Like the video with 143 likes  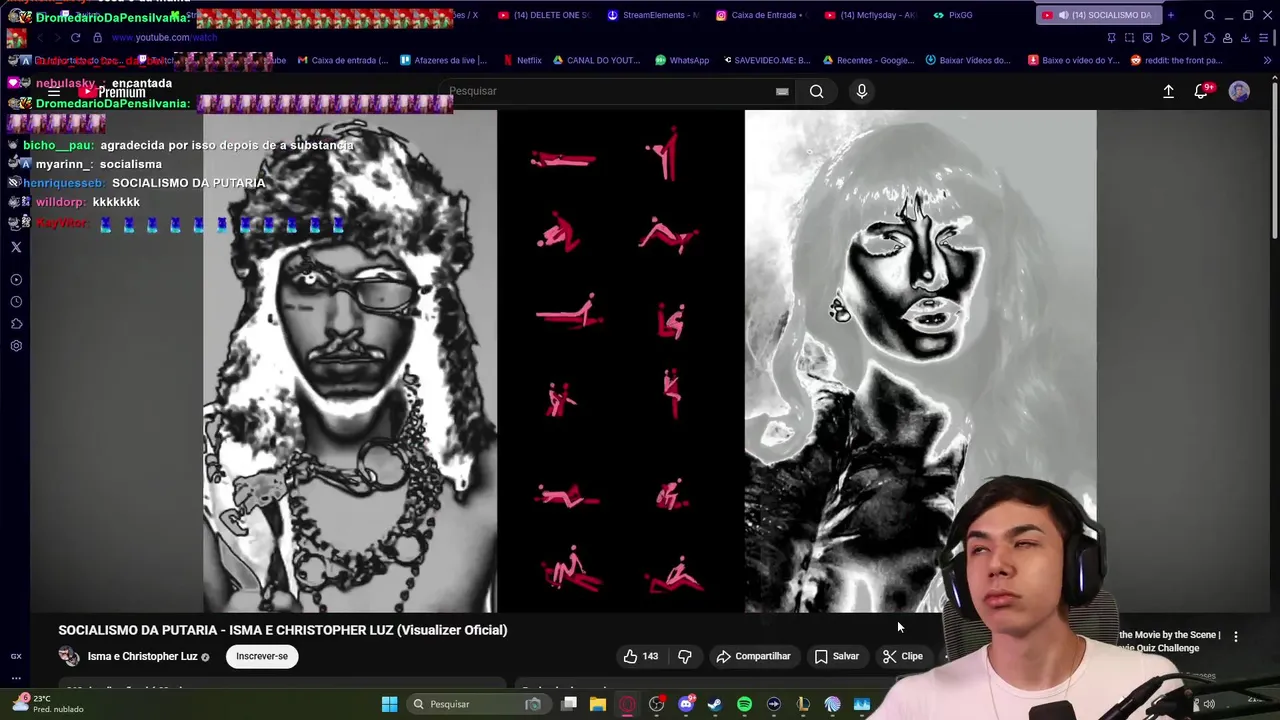point(640,656)
